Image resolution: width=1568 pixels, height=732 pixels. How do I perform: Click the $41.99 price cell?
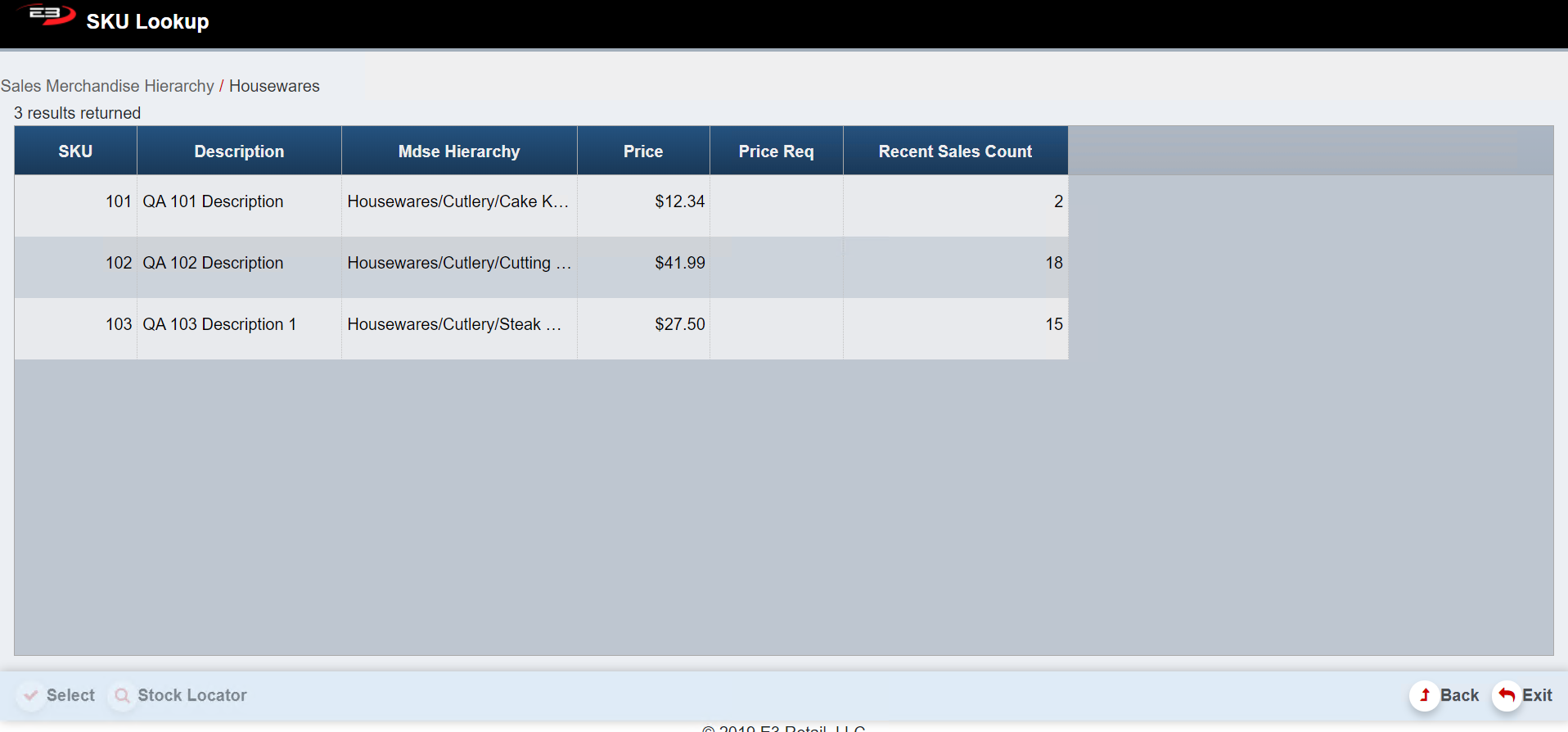679,263
